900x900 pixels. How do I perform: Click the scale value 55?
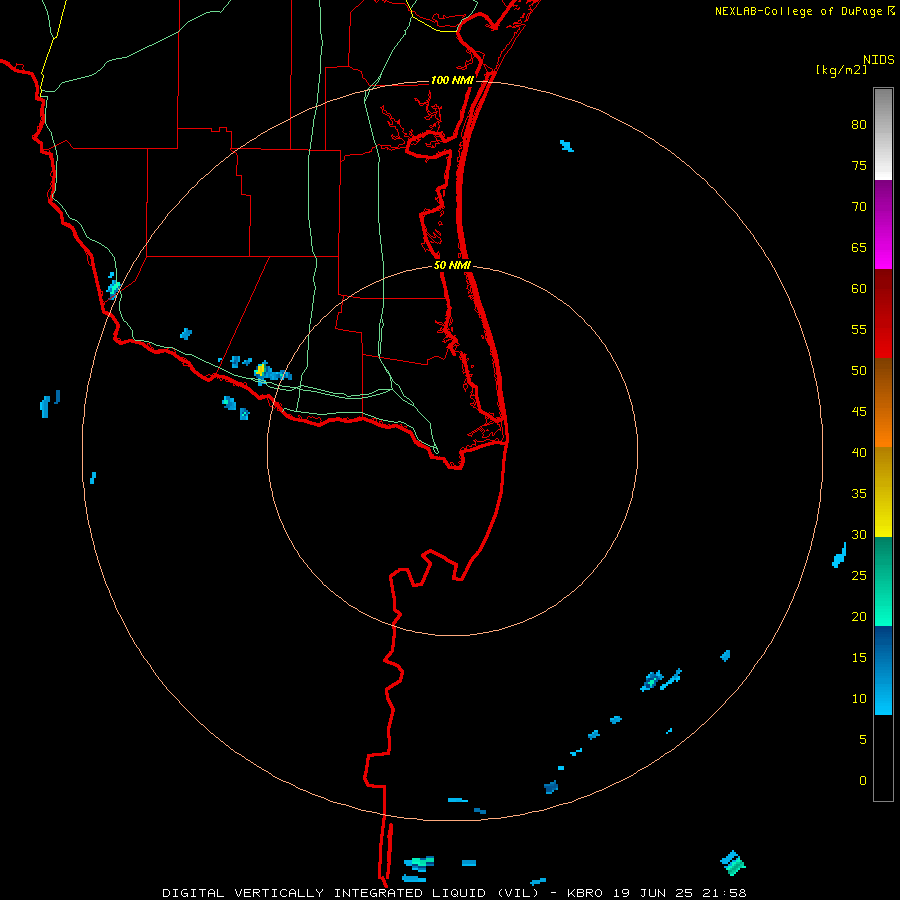(x=859, y=329)
